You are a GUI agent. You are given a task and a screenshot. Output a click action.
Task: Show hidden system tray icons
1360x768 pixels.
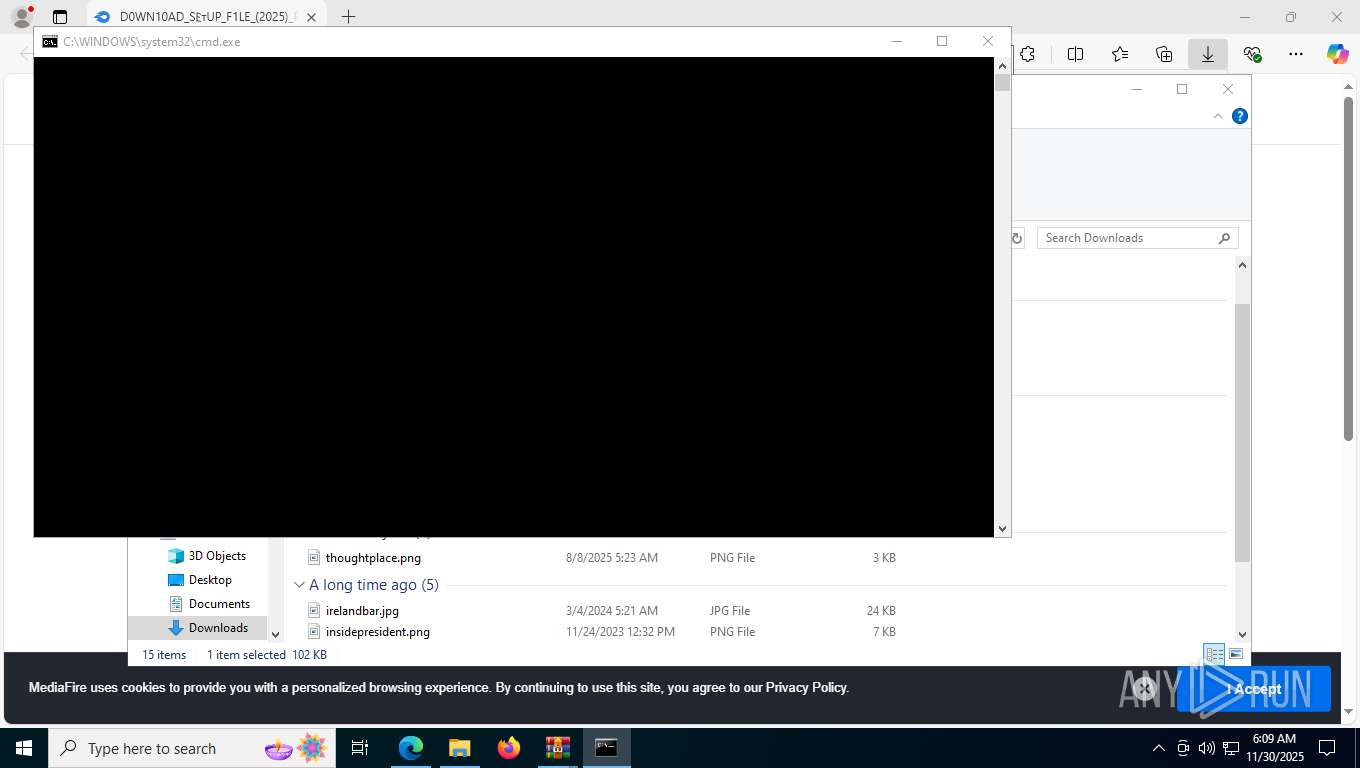pos(1159,748)
